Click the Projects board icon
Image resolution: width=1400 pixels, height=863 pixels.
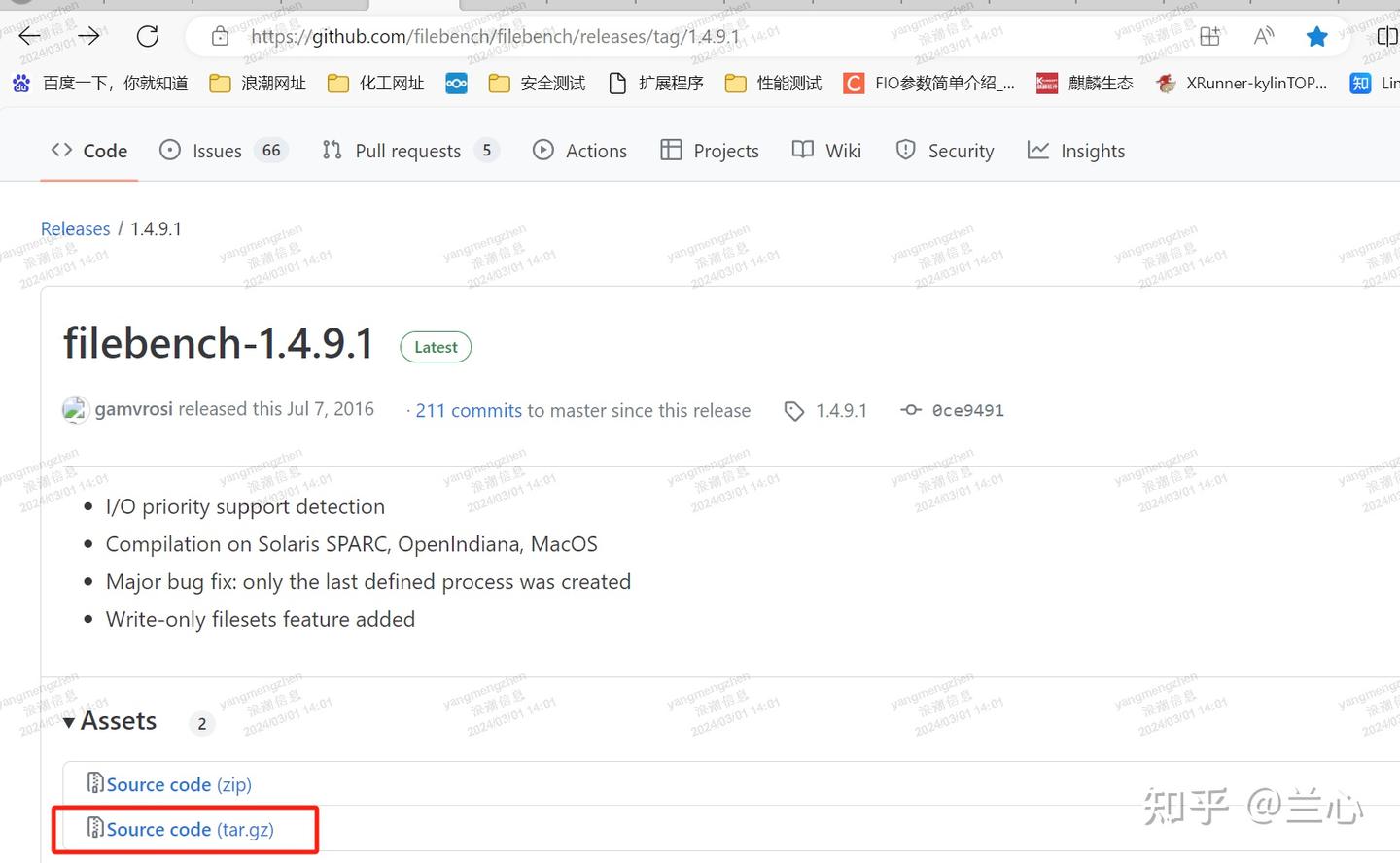point(670,150)
